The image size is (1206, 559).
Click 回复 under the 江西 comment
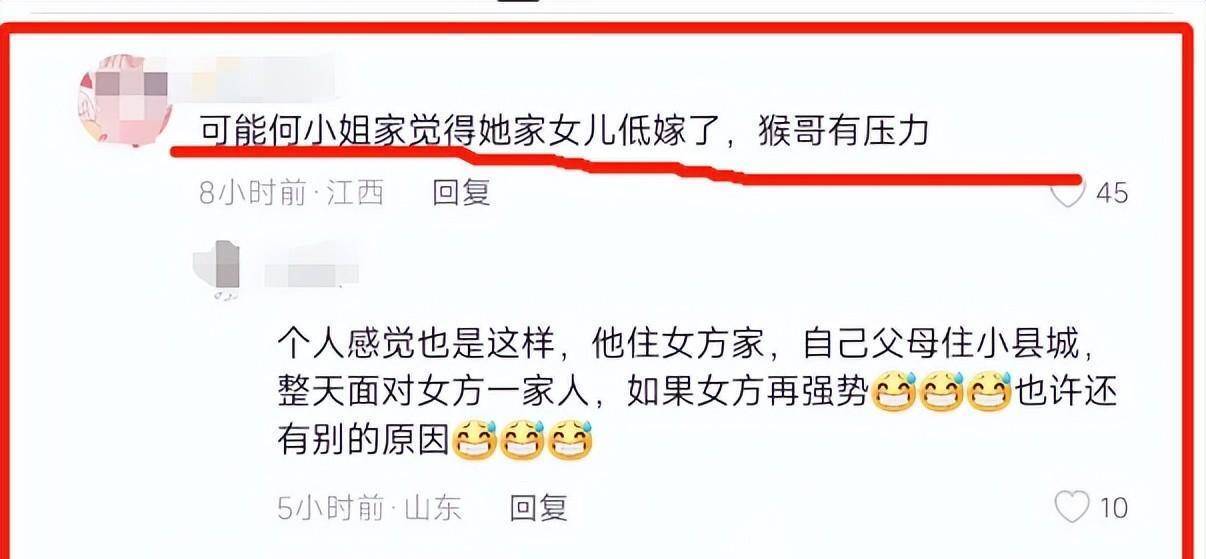coord(461,192)
